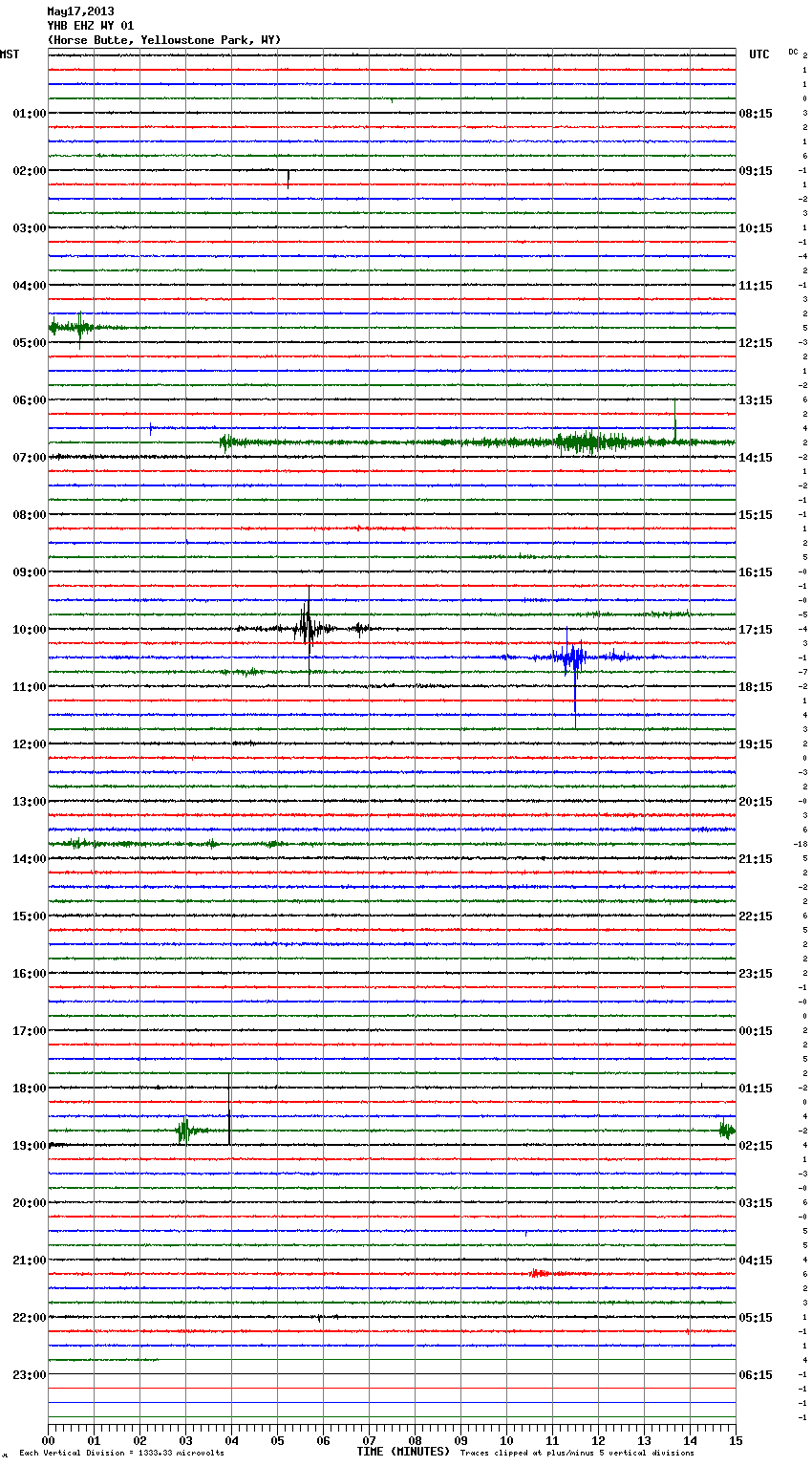
Task: Click the 12:15 UTC time label
Action: pyautogui.click(x=756, y=343)
